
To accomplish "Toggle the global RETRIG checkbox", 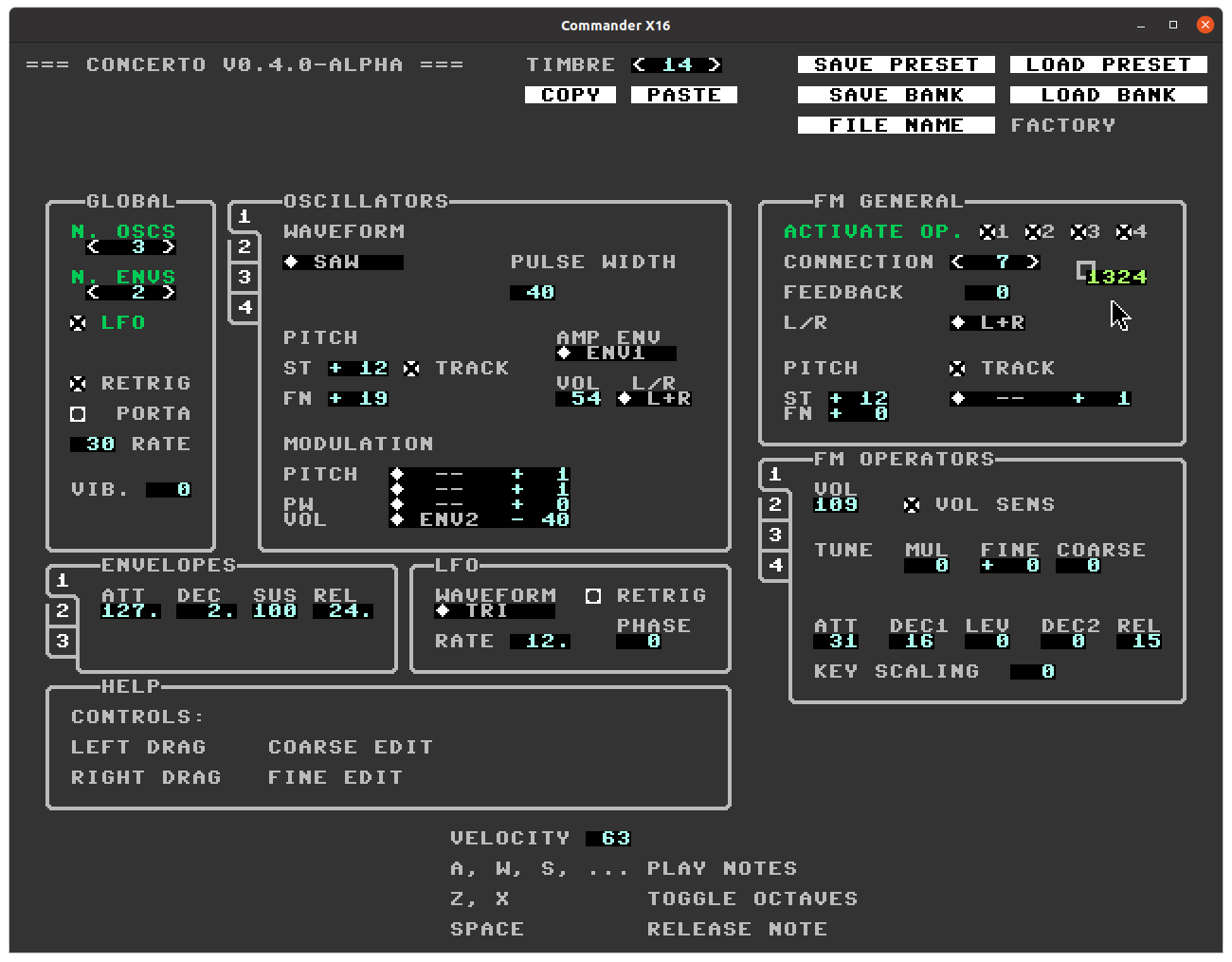I will tap(78, 383).
